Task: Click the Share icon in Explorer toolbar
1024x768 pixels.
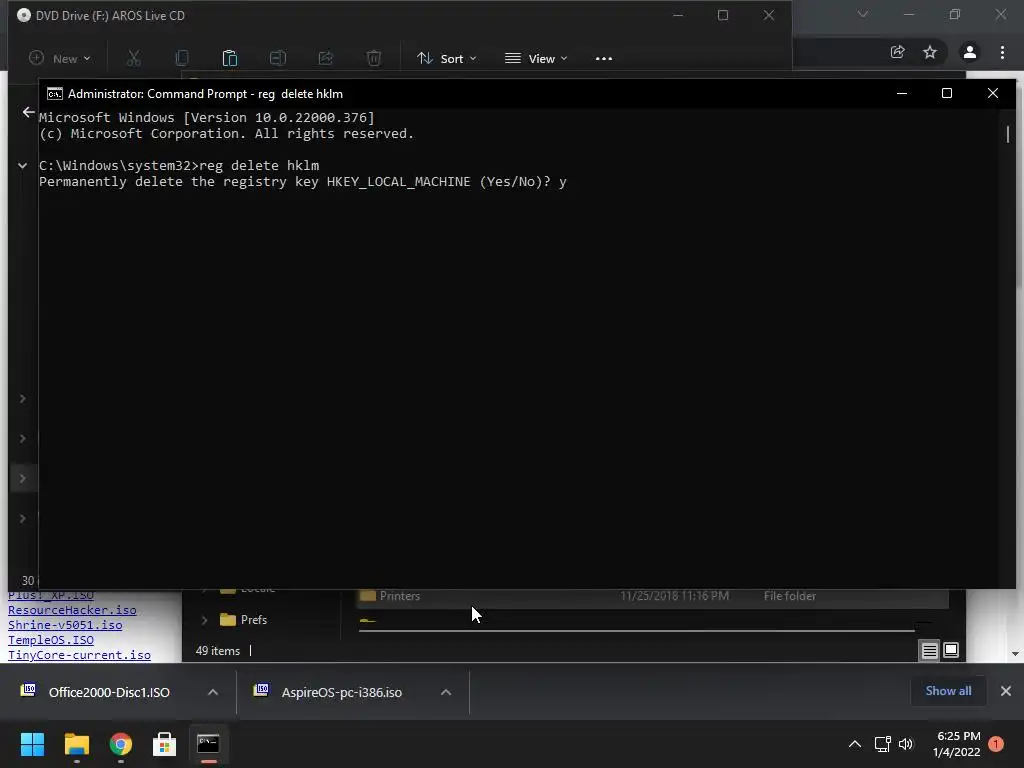Action: pyautogui.click(x=326, y=58)
